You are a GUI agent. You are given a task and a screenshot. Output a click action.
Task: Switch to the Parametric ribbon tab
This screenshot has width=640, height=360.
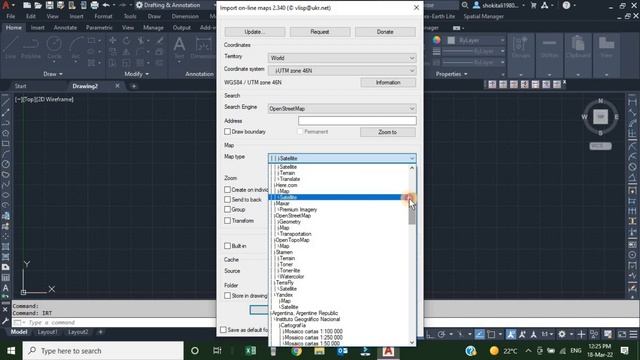99,28
